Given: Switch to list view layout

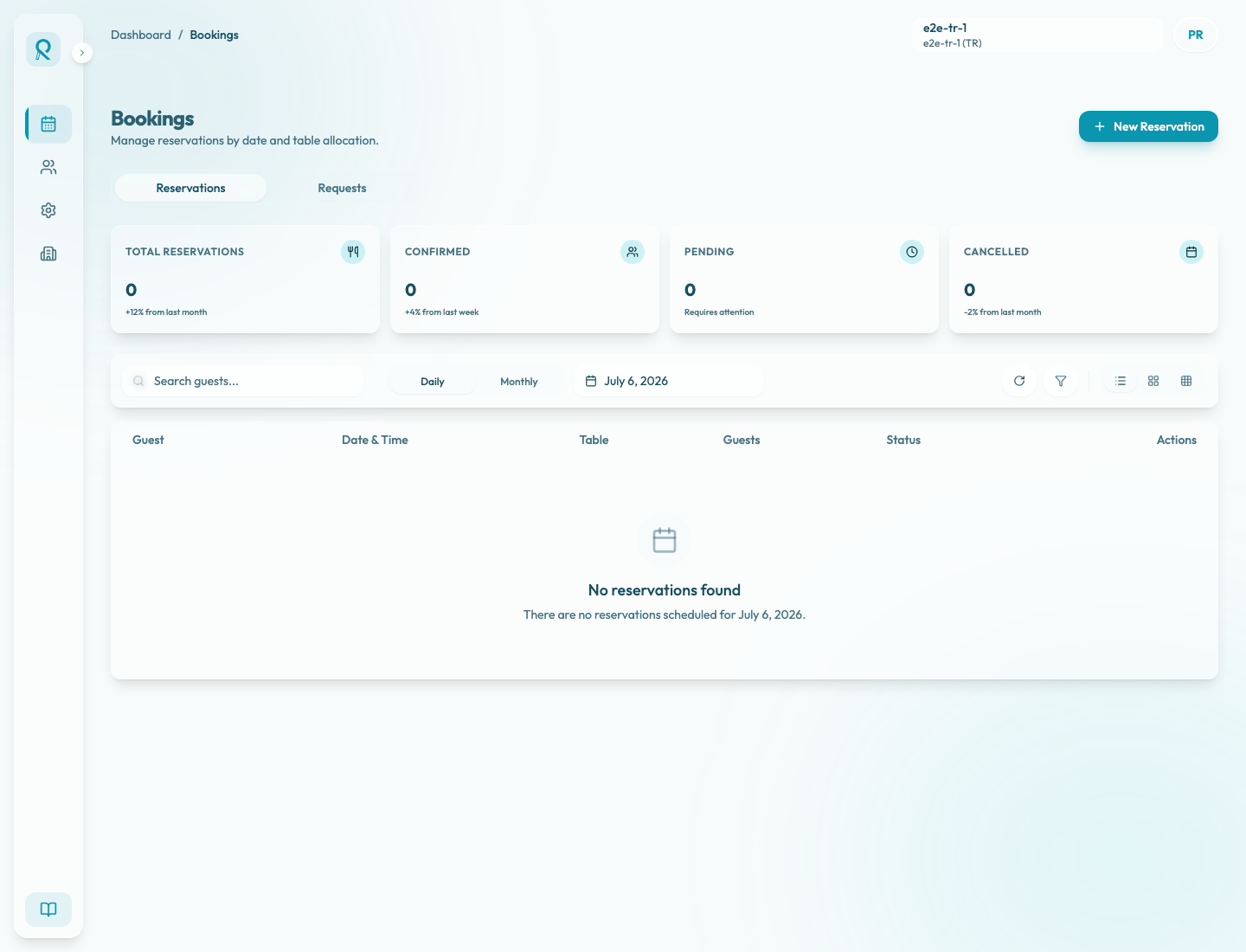Looking at the screenshot, I should point(1121,381).
